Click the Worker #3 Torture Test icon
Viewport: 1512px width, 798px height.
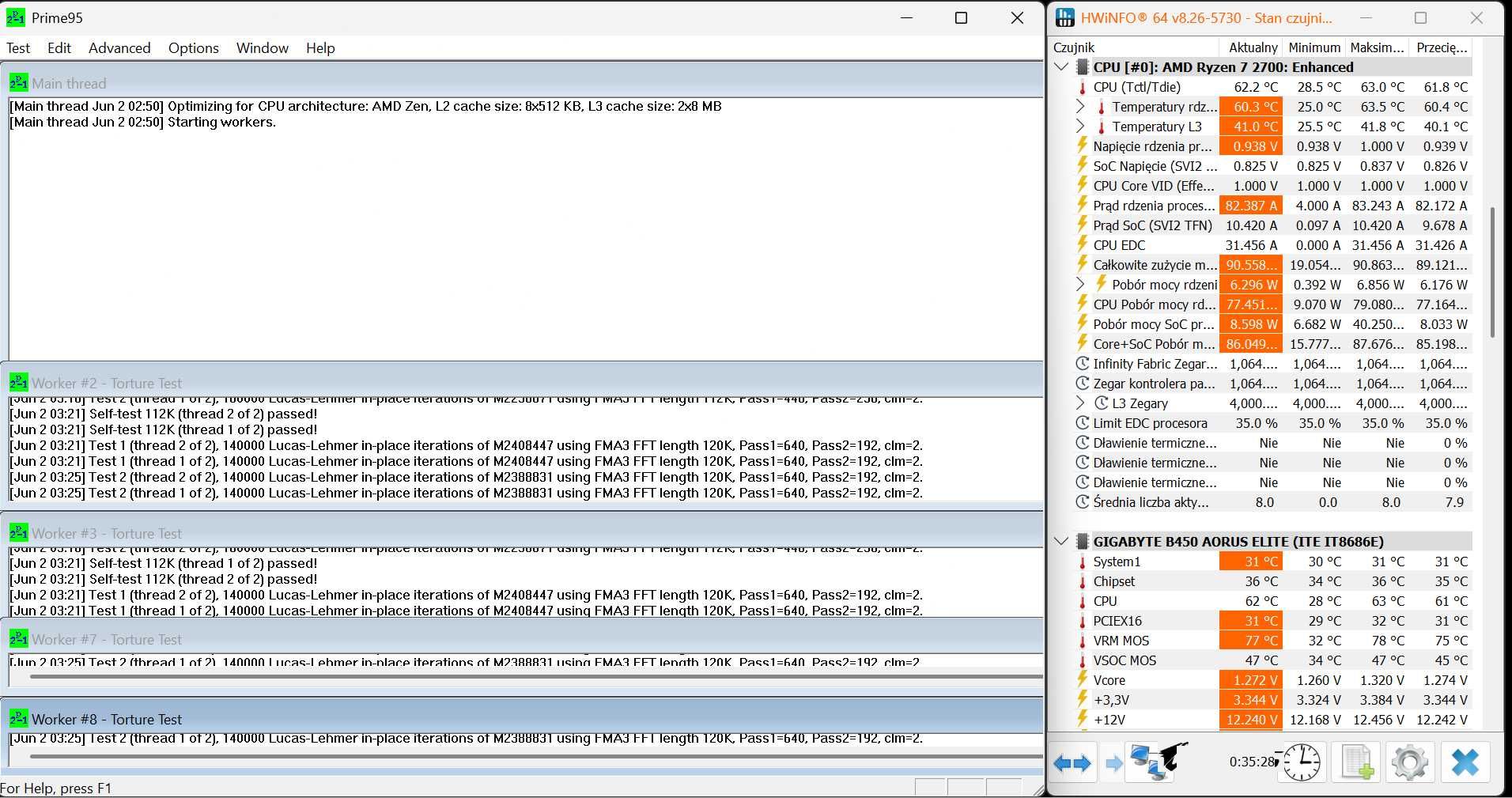tap(19, 533)
